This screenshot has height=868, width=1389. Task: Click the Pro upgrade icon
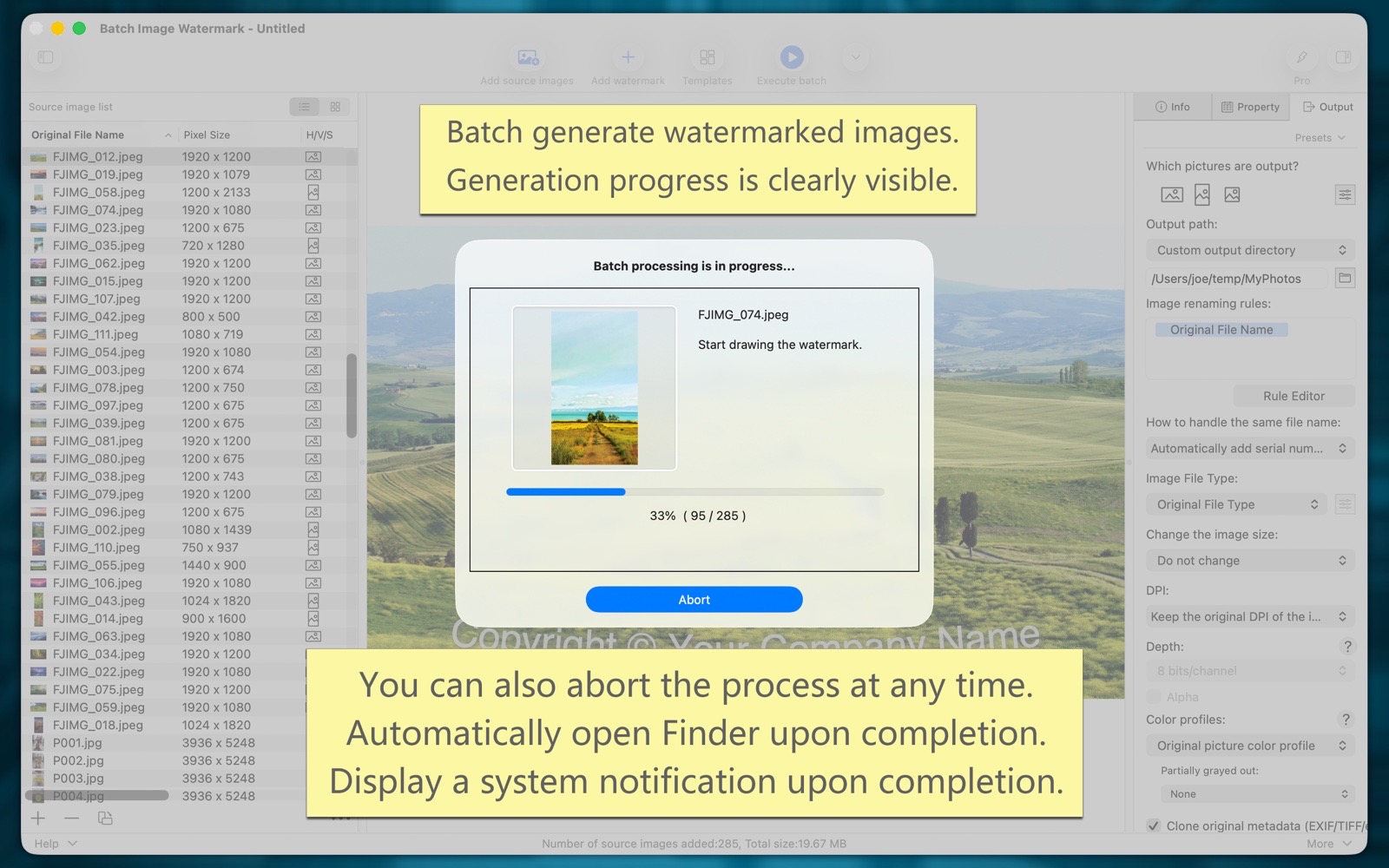tap(1301, 58)
